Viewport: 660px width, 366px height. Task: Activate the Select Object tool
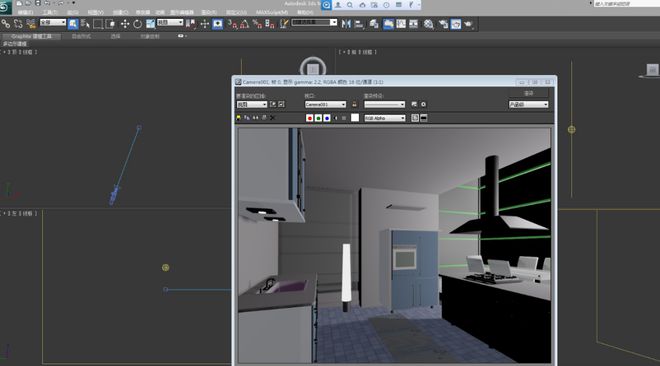tap(73, 24)
